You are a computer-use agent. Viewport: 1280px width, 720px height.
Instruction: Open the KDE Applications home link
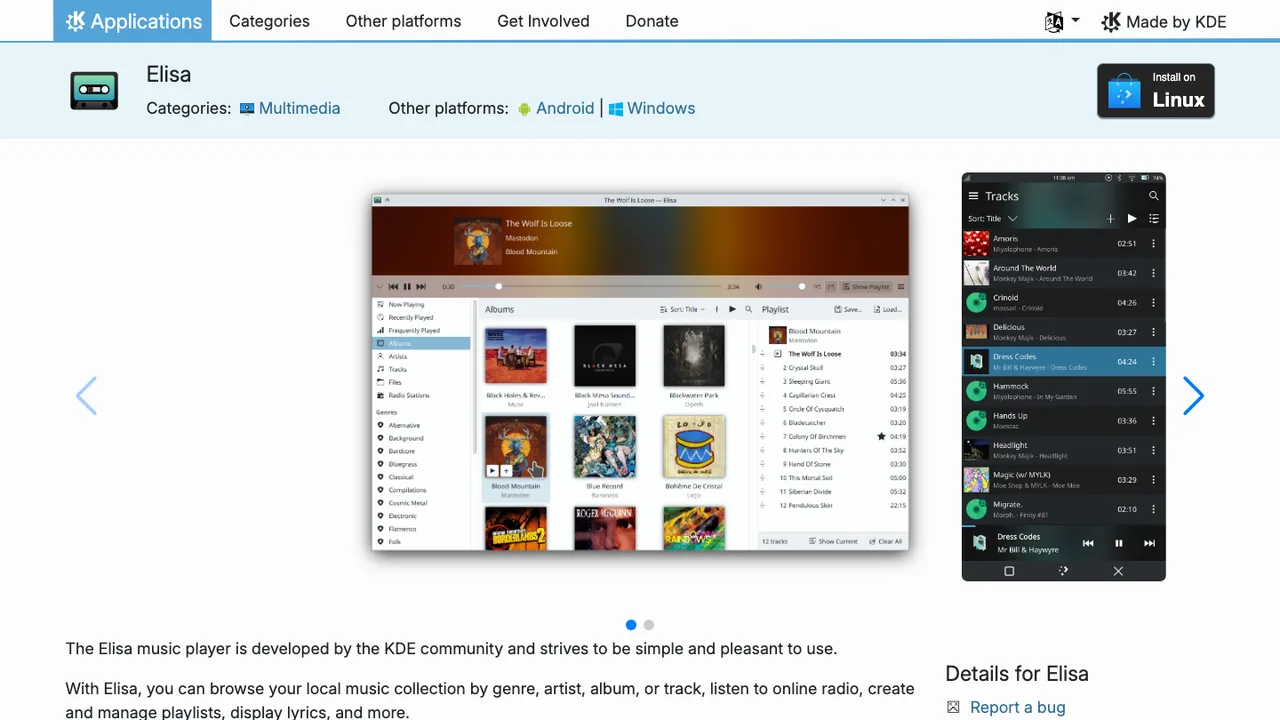click(x=132, y=21)
